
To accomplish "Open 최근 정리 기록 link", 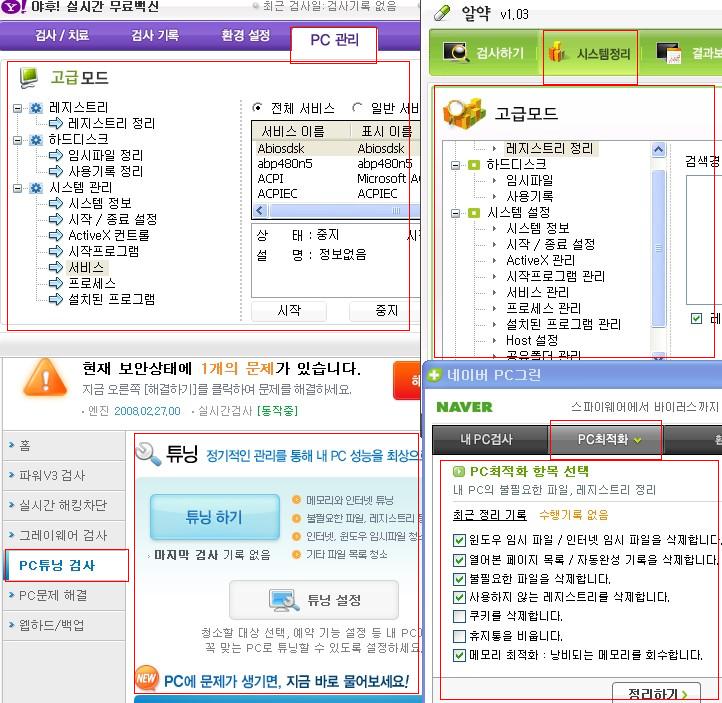I will [489, 515].
